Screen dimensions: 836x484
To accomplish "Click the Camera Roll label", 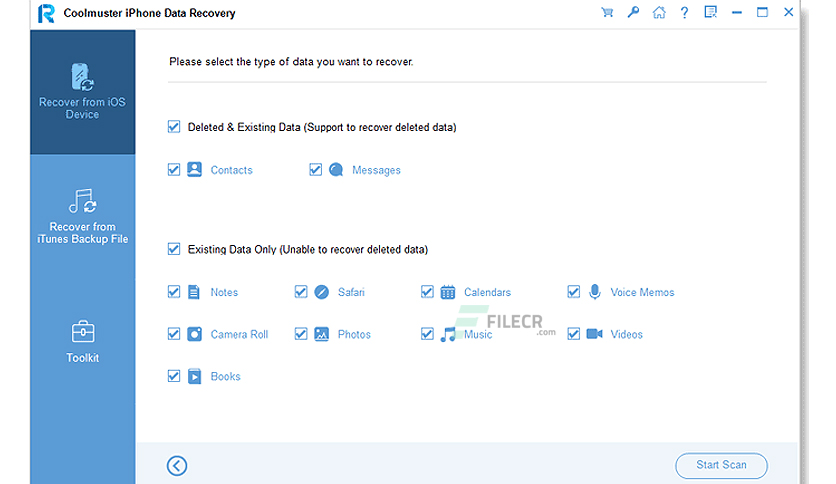I will (x=239, y=334).
